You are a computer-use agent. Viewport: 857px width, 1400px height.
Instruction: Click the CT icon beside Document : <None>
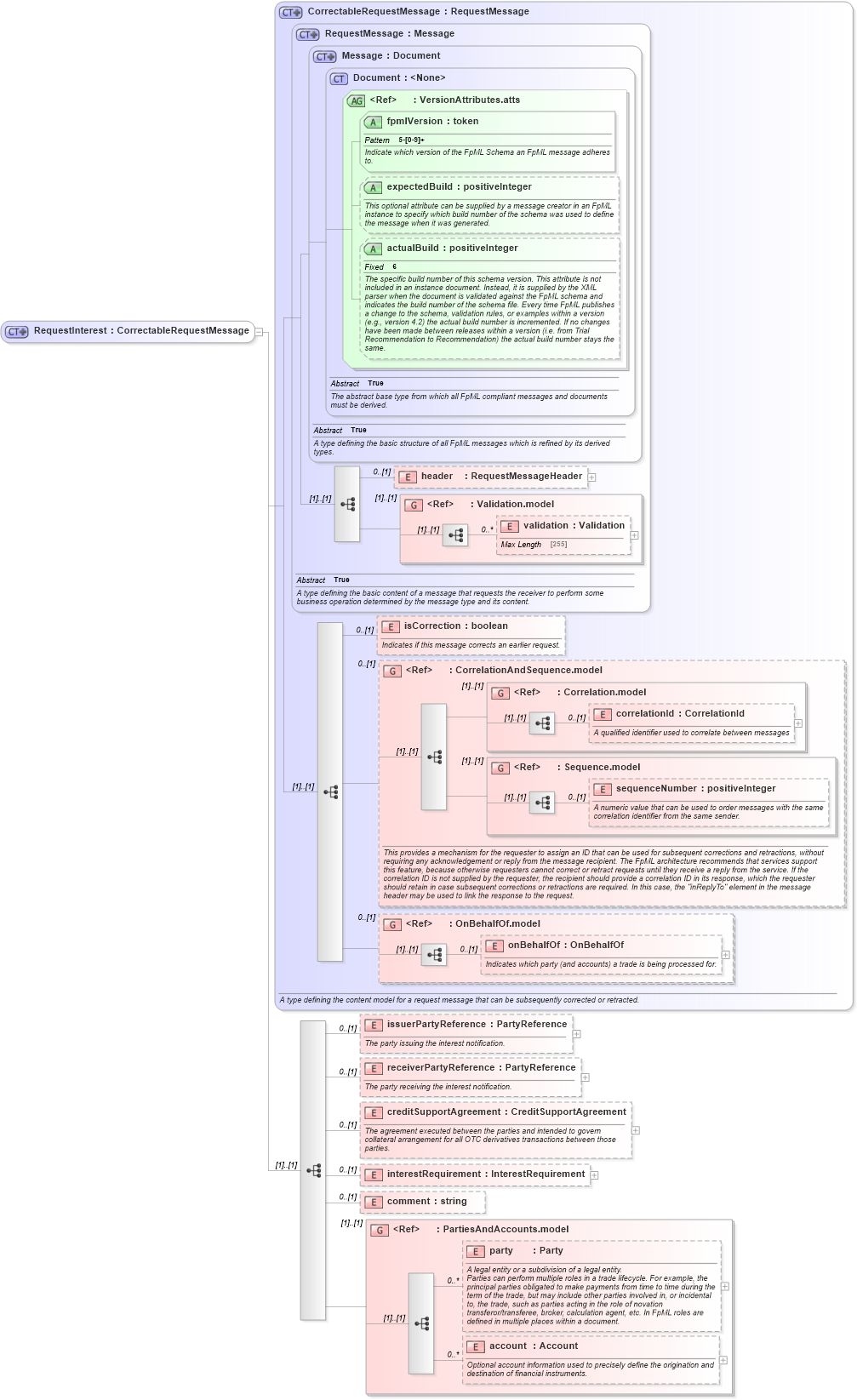[340, 79]
